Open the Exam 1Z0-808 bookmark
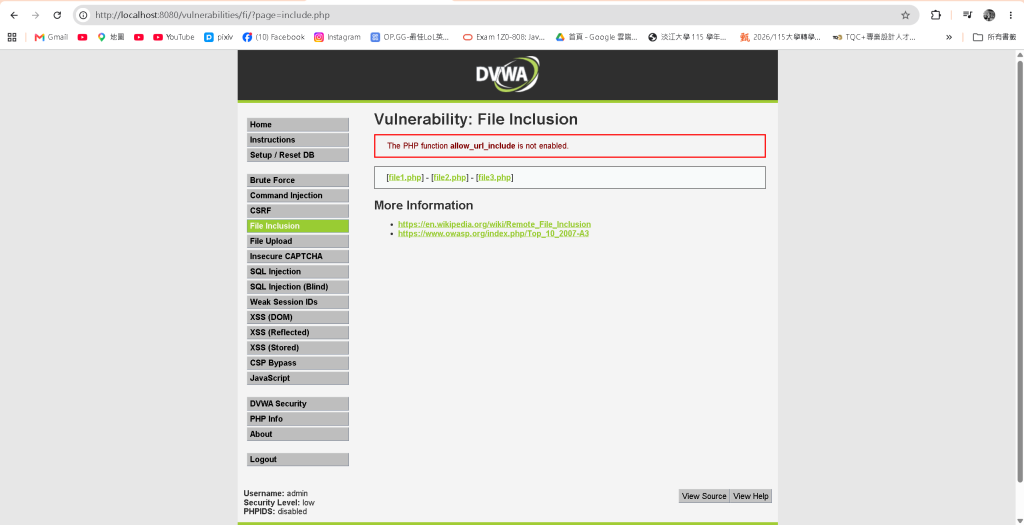The width and height of the screenshot is (1024, 525). (504, 37)
